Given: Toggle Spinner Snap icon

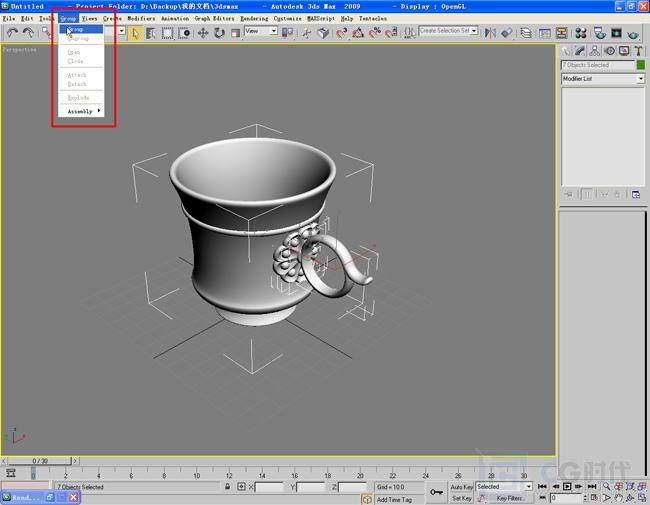Looking at the screenshot, I should pos(391,33).
